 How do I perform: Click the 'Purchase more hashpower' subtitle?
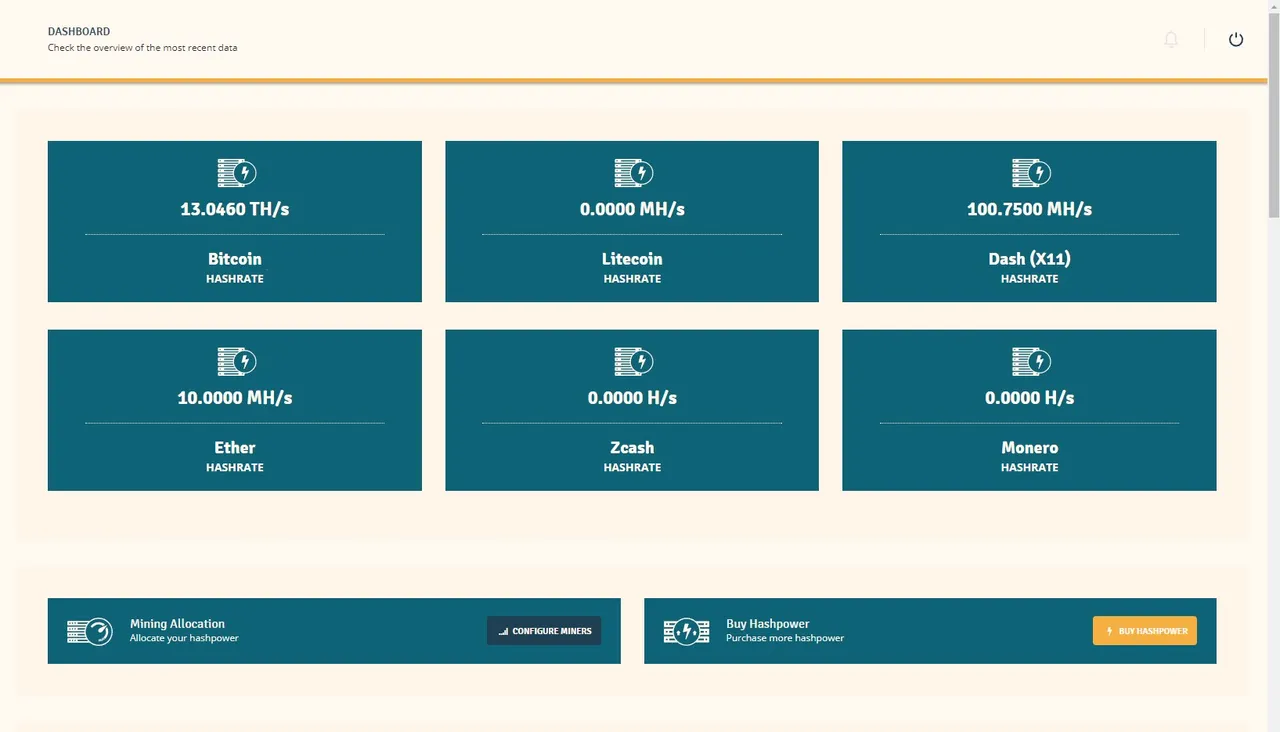tap(785, 638)
